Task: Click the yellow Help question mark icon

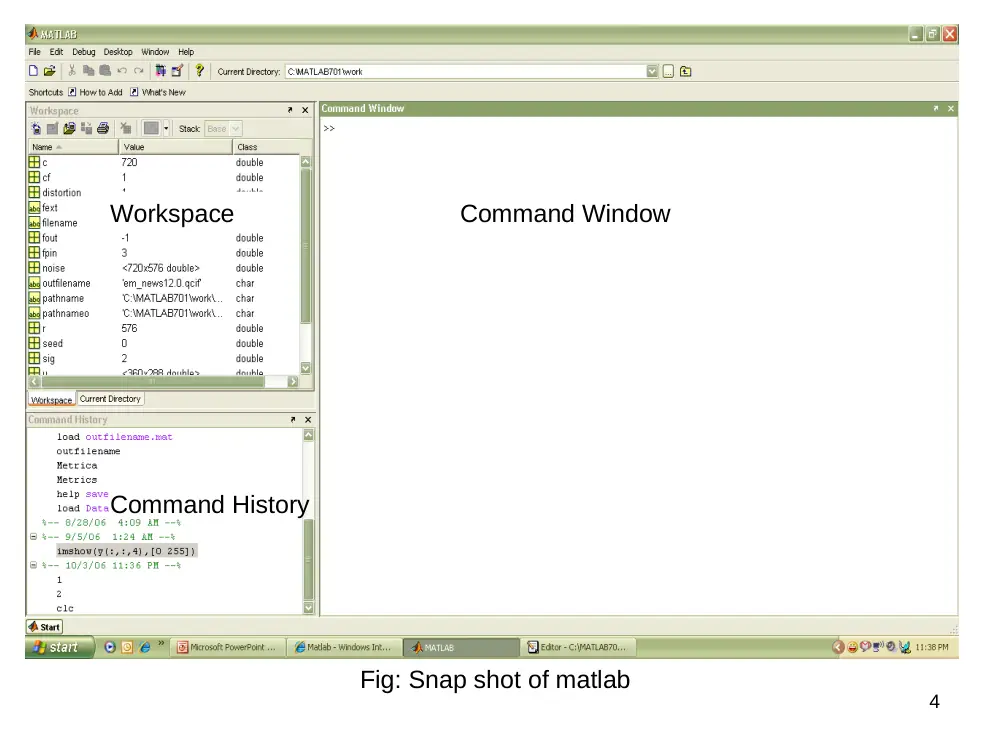Action: pos(200,71)
